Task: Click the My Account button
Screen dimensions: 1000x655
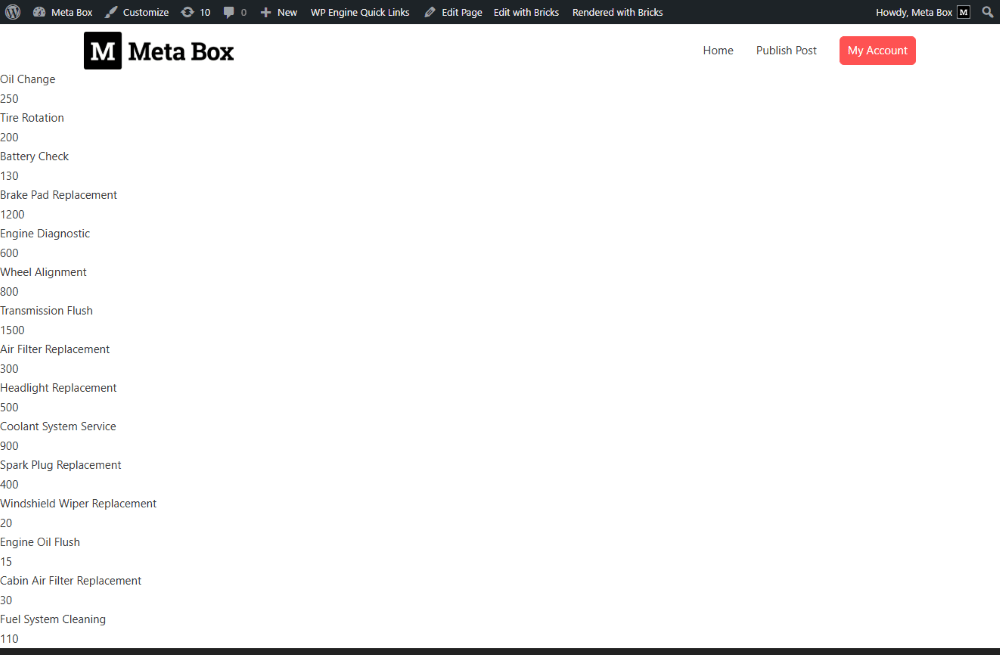Action: pos(877,50)
